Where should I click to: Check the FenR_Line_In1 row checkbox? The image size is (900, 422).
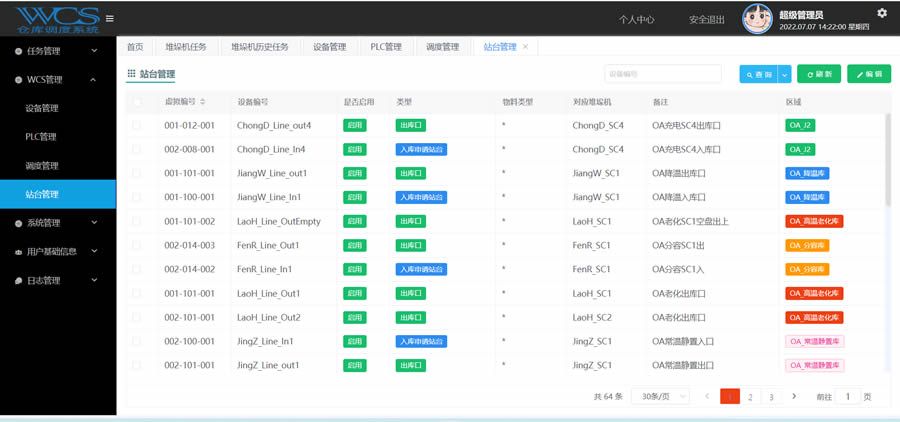137,269
